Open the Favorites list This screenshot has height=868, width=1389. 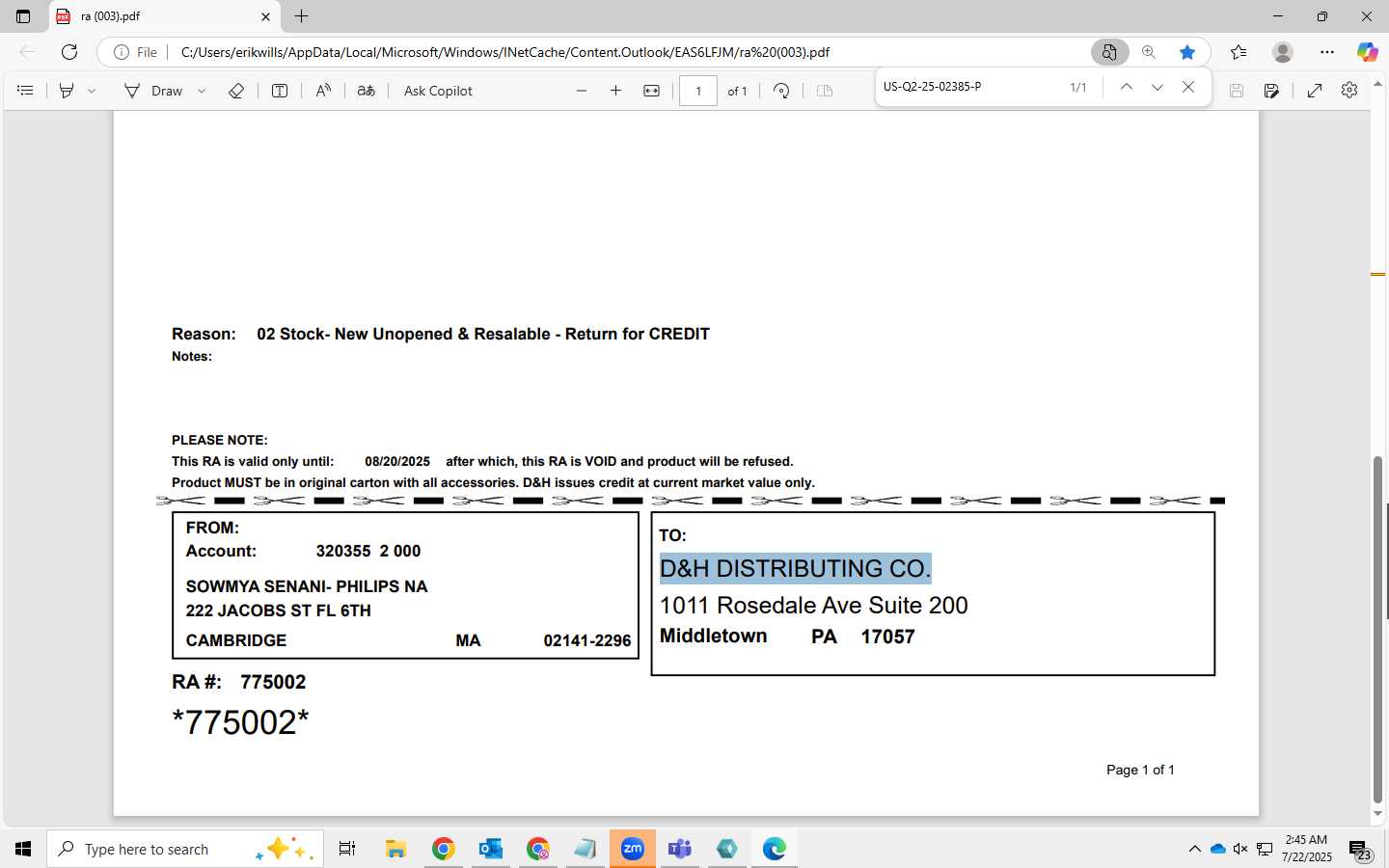[1239, 52]
